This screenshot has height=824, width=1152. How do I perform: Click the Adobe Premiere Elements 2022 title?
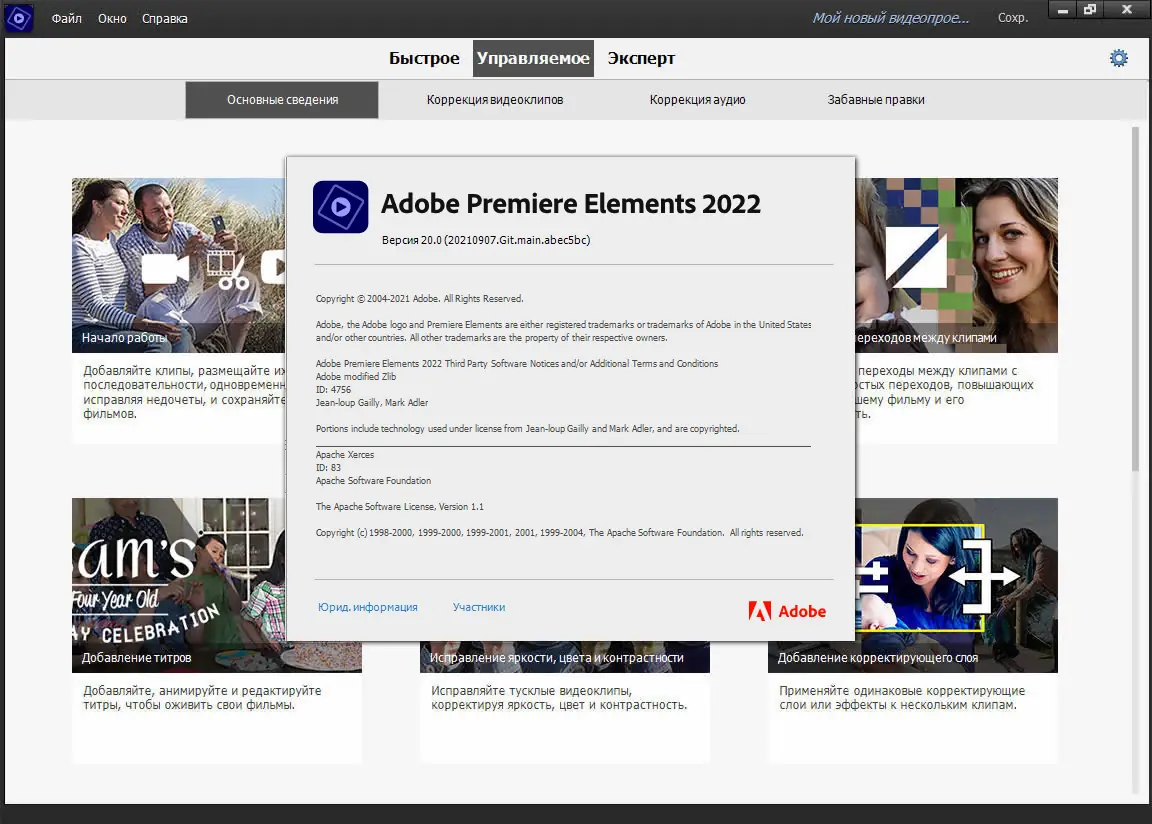point(571,203)
